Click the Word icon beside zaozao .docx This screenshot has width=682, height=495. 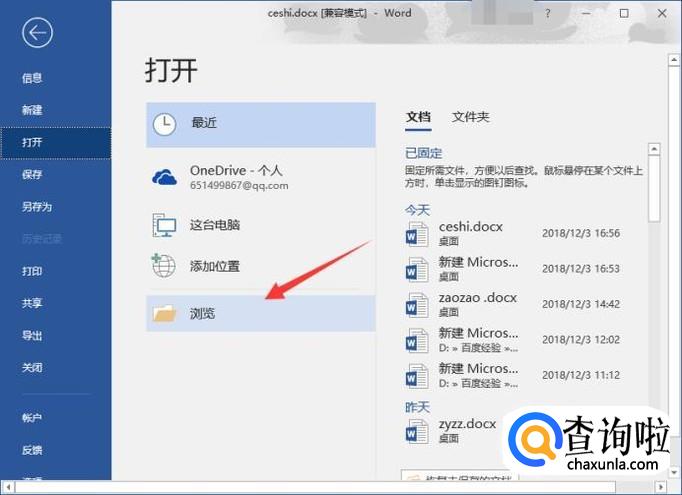pos(417,305)
